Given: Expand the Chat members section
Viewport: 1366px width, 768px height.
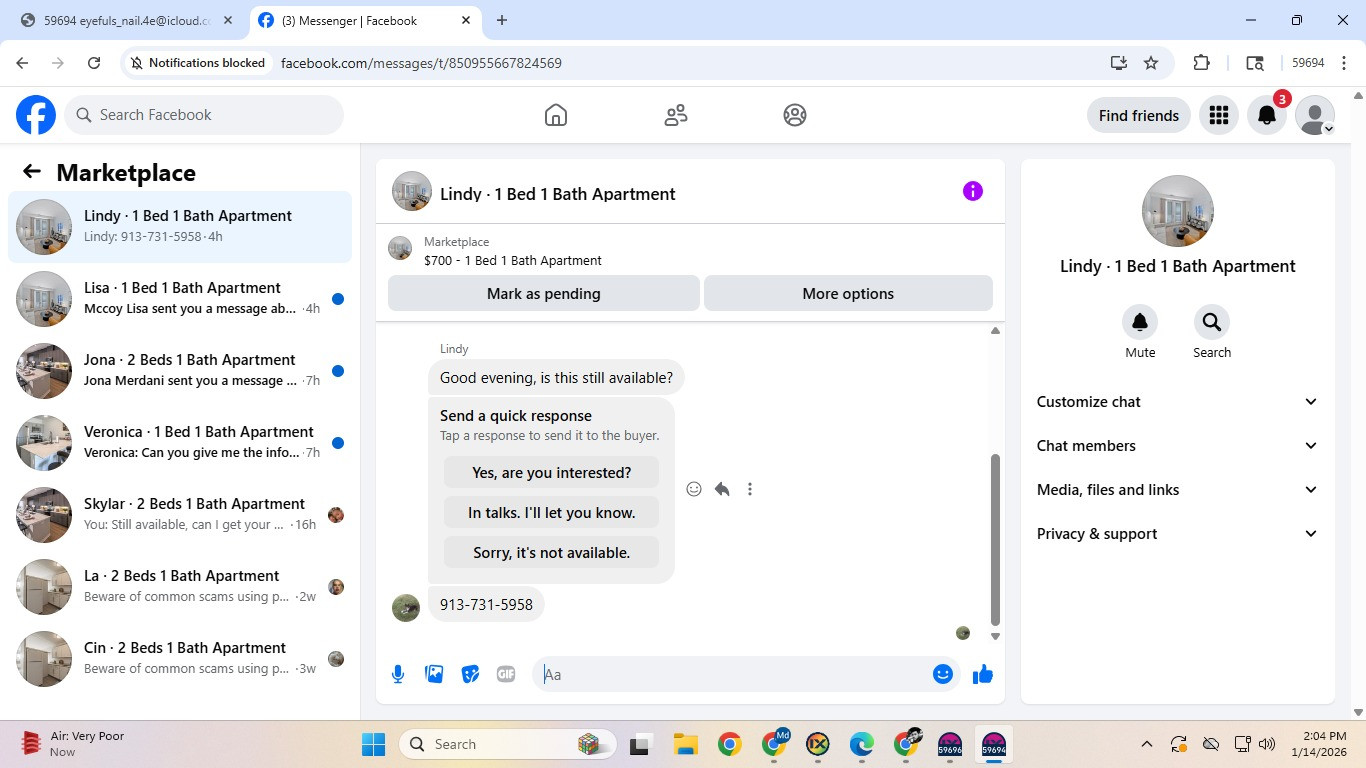Looking at the screenshot, I should (x=1178, y=446).
